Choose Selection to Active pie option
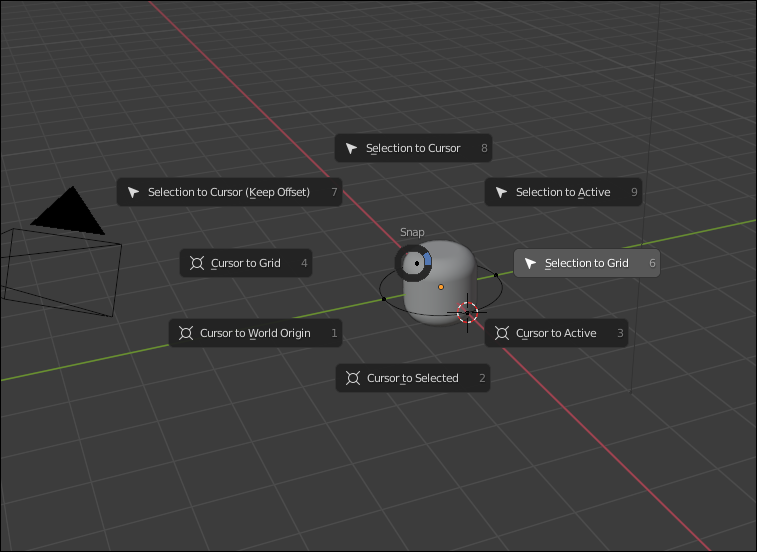757x552 pixels. point(563,192)
